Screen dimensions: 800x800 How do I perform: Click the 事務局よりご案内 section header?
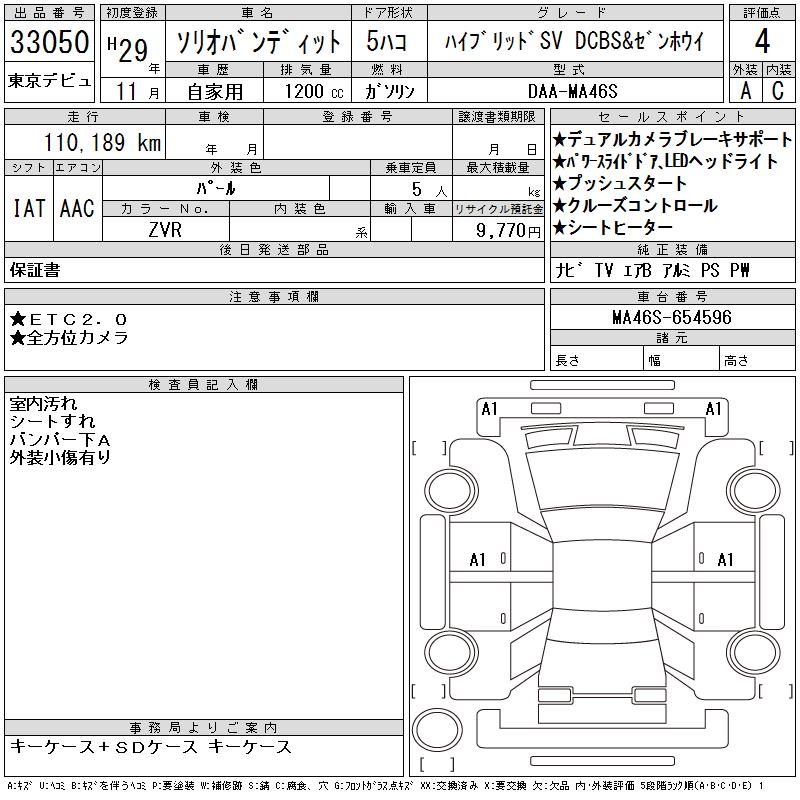[204, 728]
